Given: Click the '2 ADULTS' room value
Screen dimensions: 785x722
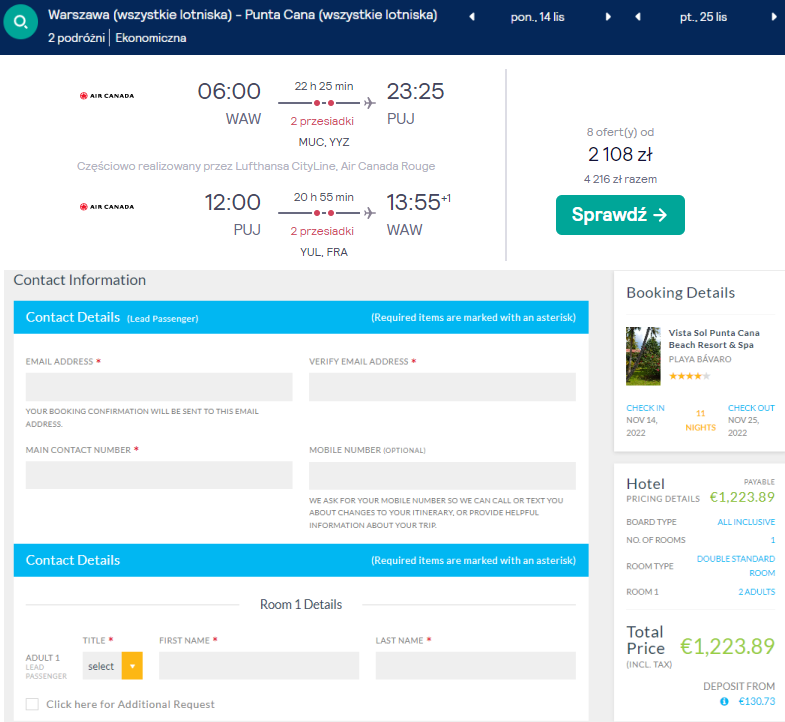Looking at the screenshot, I should [756, 592].
